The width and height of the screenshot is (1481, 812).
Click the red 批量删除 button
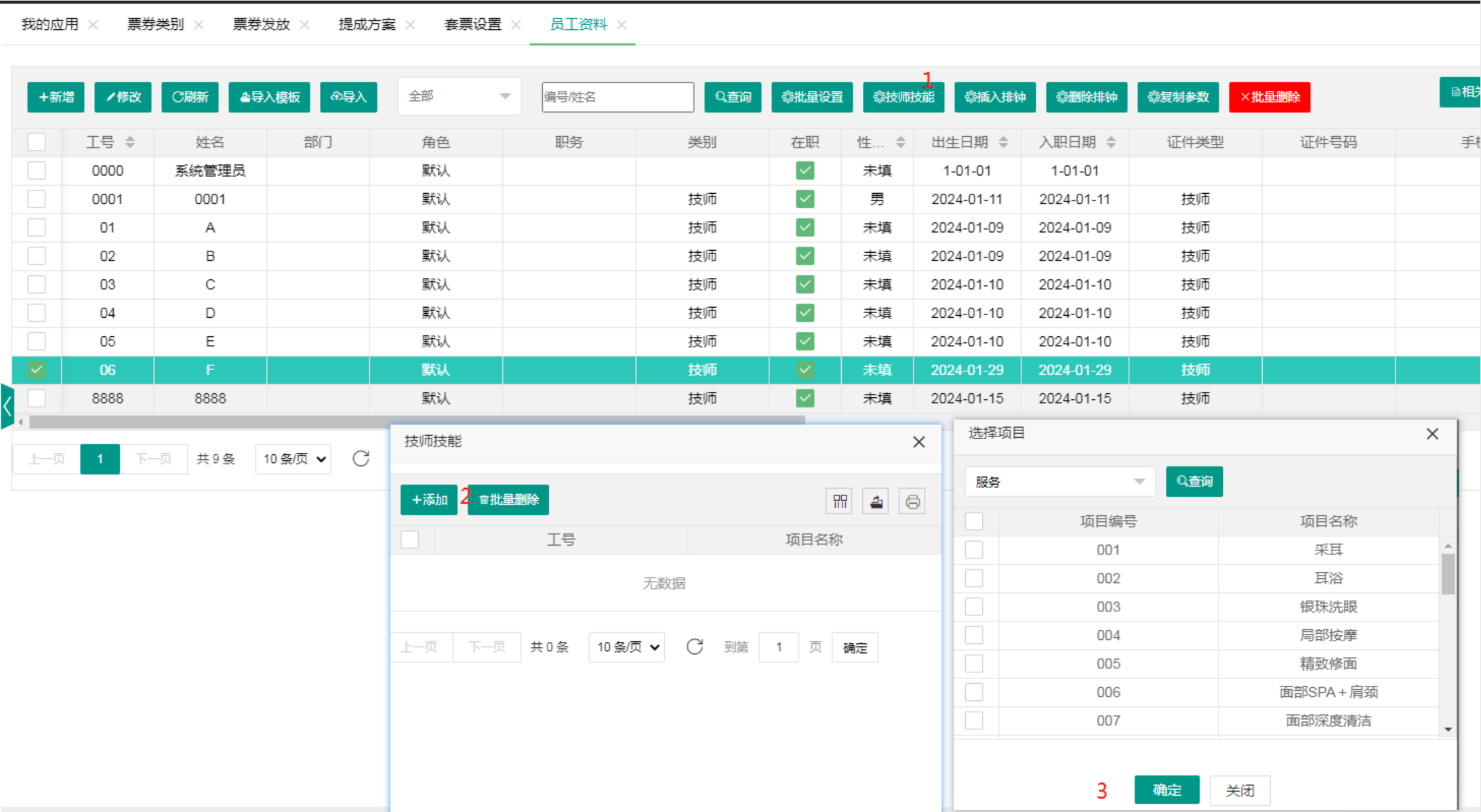click(x=1270, y=97)
